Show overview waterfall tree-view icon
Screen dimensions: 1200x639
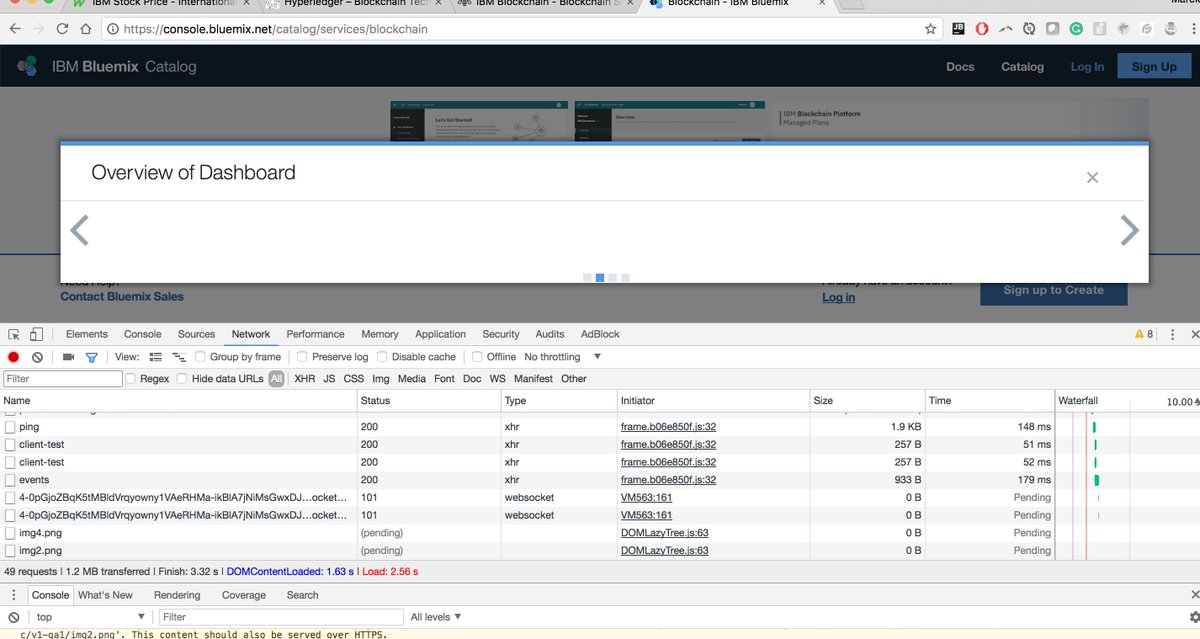179,357
